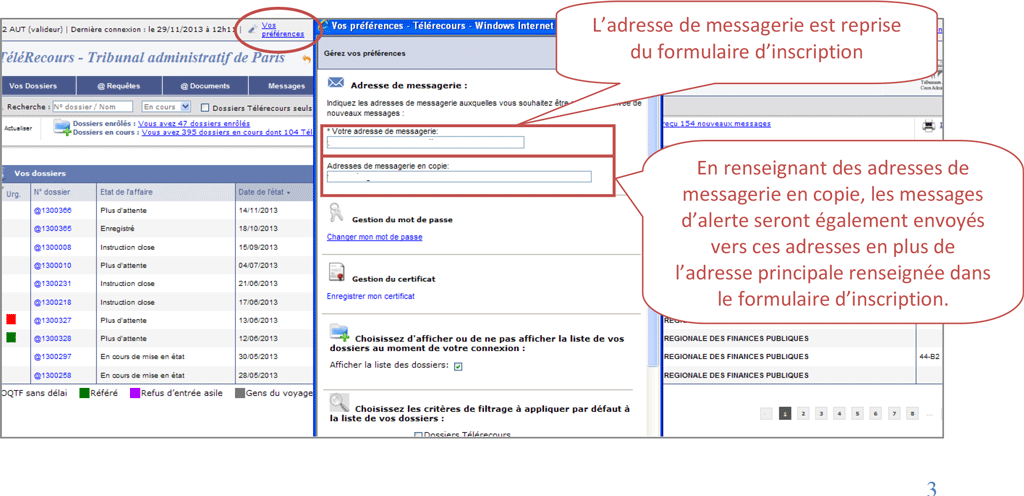This screenshot has height=496, width=1024.
Task: Open dossier @1300258
Action: (x=53, y=375)
